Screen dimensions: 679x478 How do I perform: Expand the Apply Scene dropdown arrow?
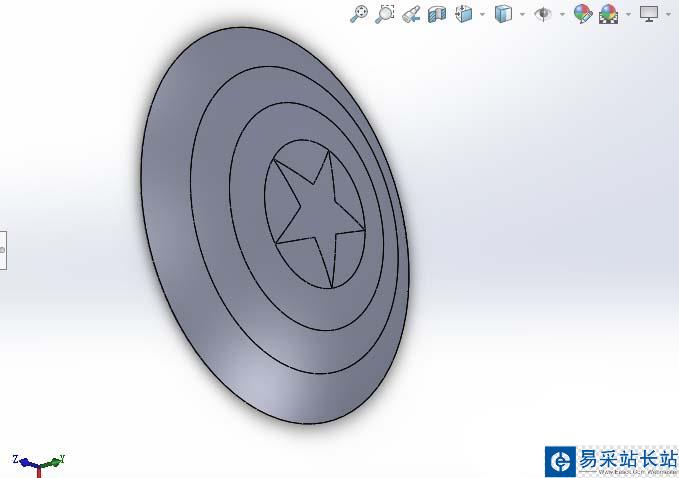pos(628,14)
